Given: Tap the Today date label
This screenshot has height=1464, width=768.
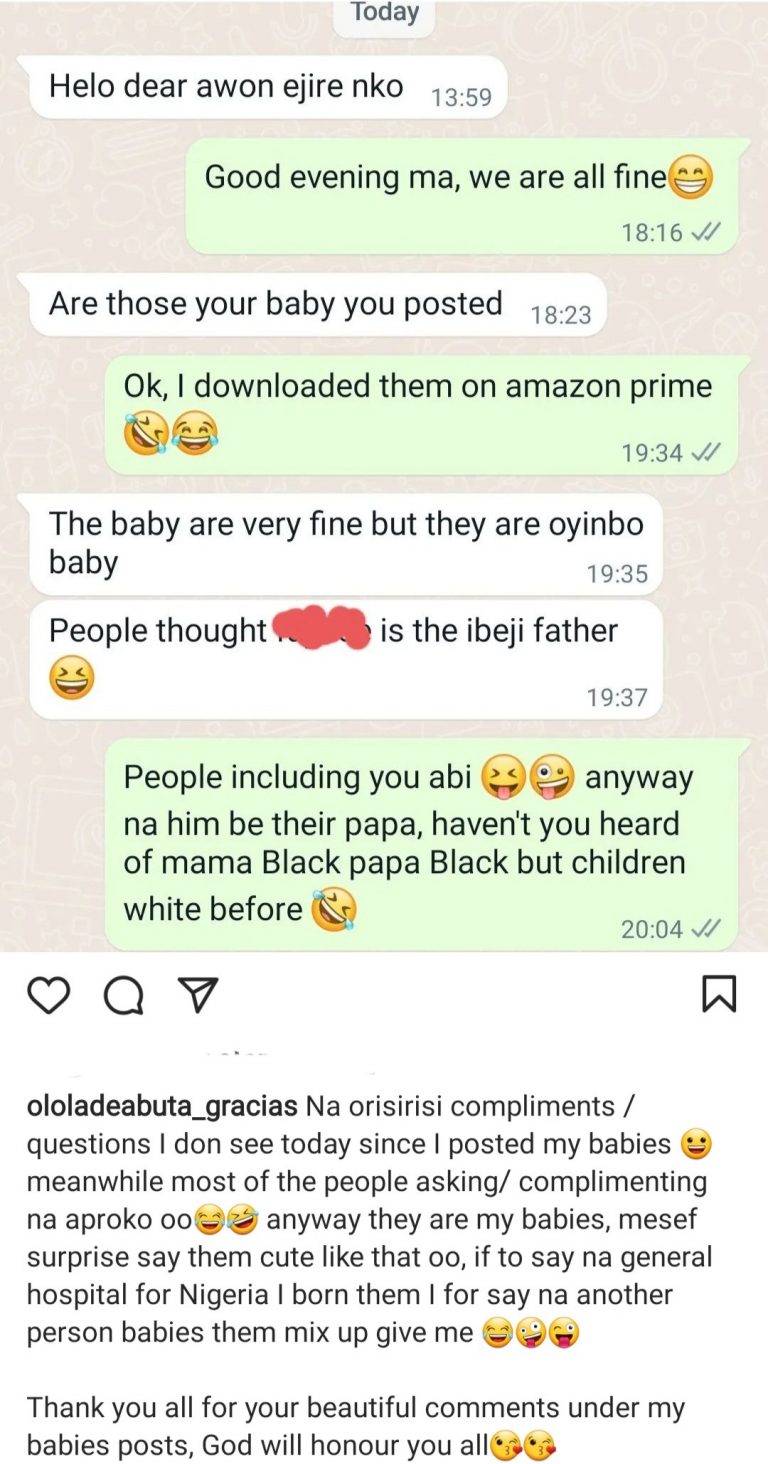Looking at the screenshot, I should click(x=385, y=13).
